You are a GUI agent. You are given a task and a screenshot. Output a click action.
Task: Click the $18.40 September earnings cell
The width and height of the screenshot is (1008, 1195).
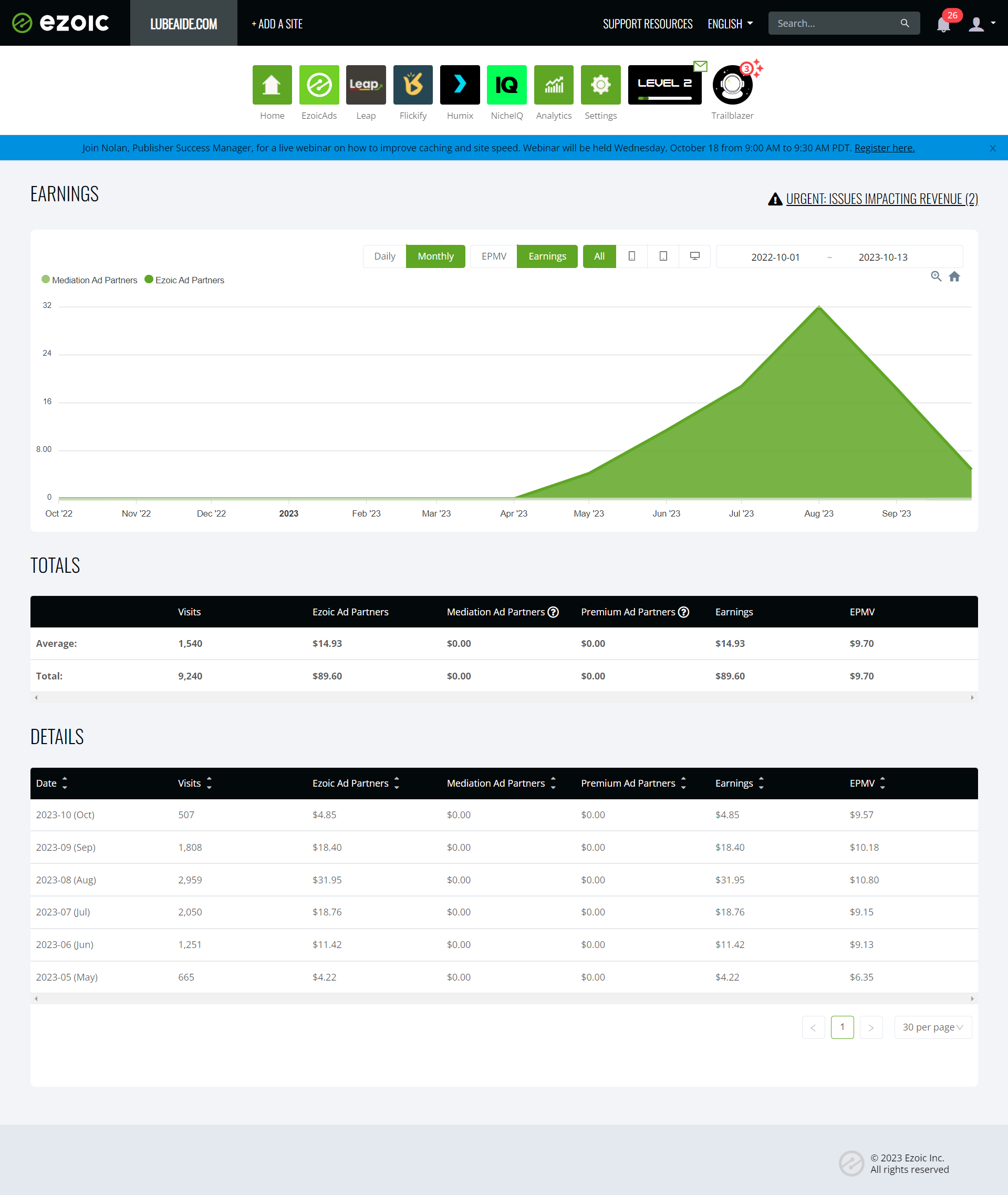tap(730, 847)
